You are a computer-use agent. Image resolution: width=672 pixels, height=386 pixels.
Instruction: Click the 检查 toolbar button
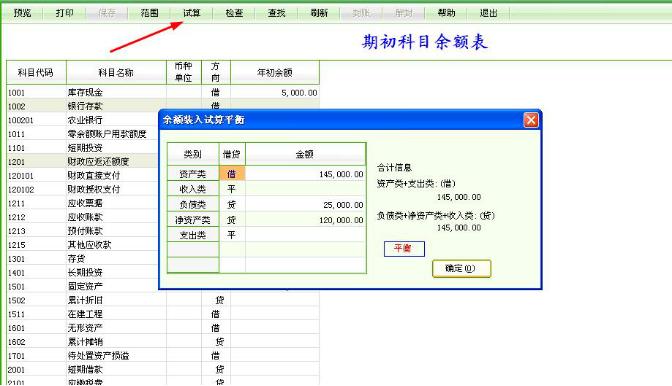234,13
